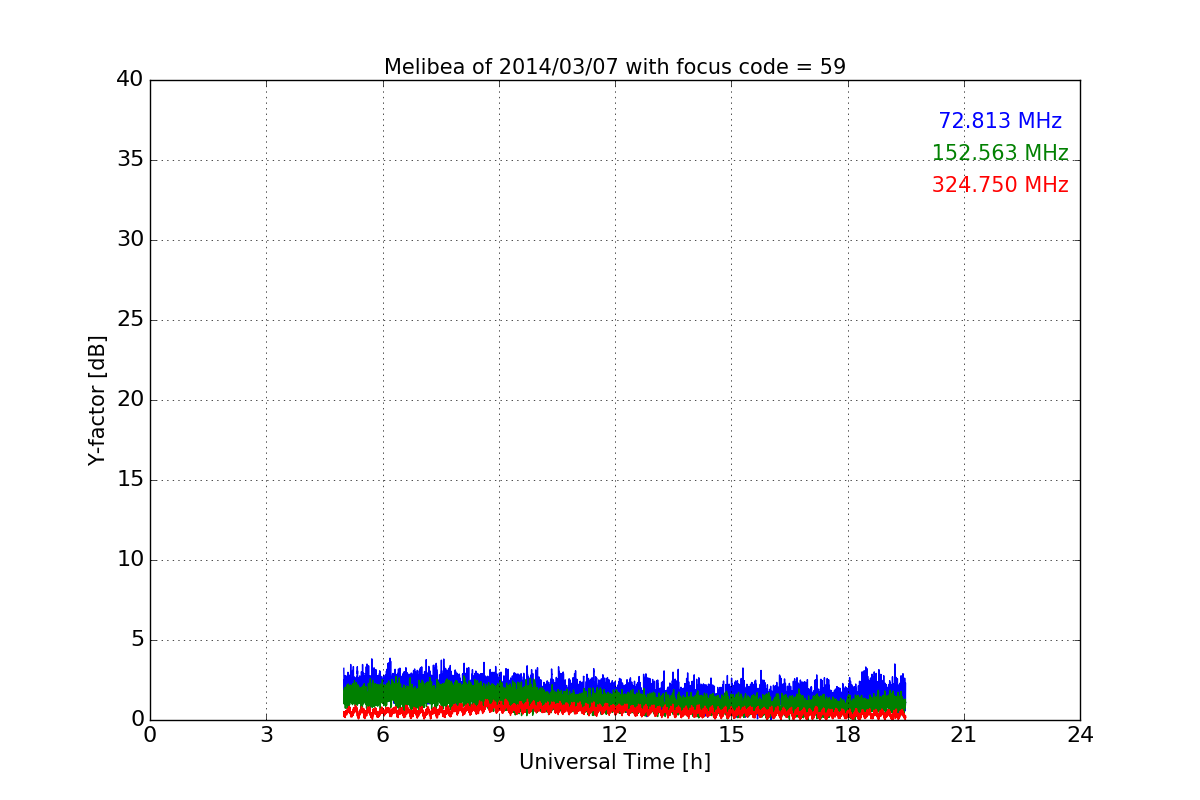
Task: Click the x-axis tick label '15'
Action: 731,734
